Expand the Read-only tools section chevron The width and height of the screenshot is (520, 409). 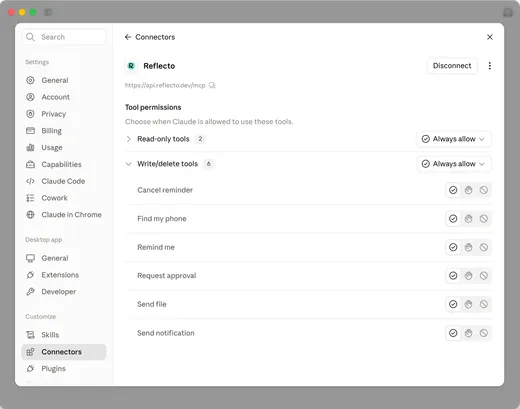click(129, 139)
